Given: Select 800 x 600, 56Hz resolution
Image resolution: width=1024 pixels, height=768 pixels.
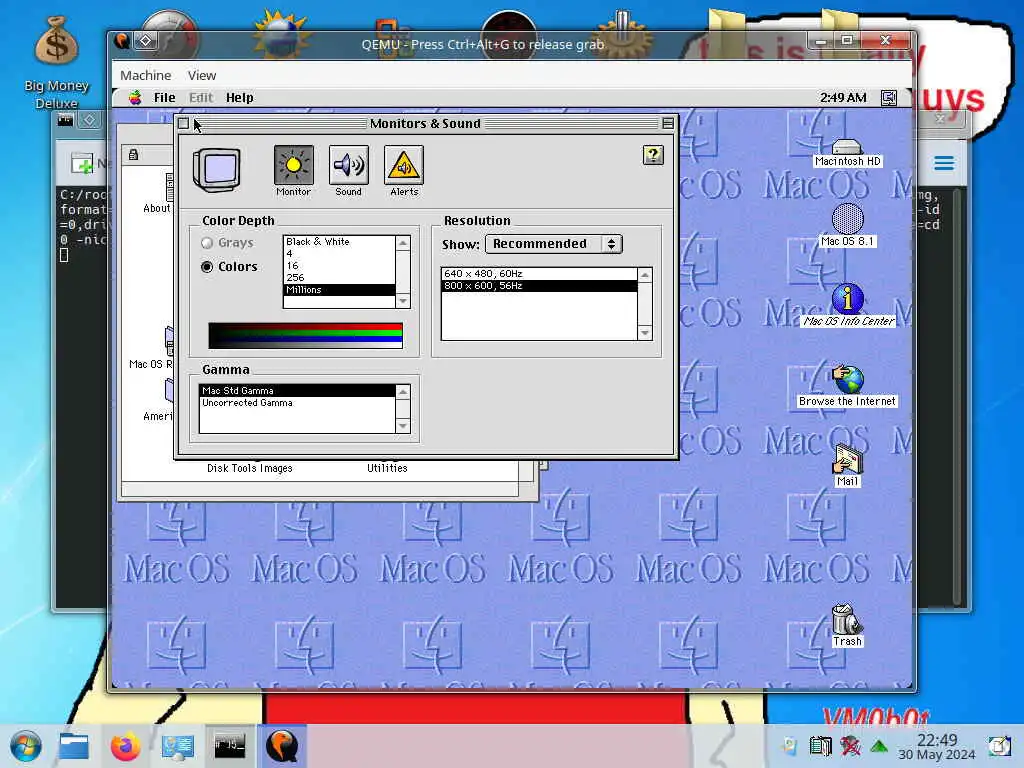Looking at the screenshot, I should pyautogui.click(x=539, y=286).
